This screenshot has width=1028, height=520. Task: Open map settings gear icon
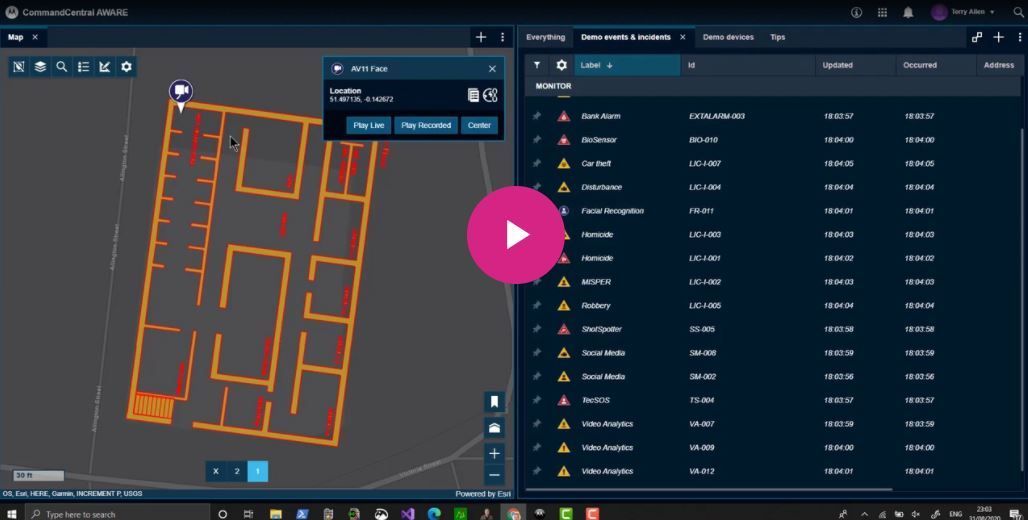[126, 67]
